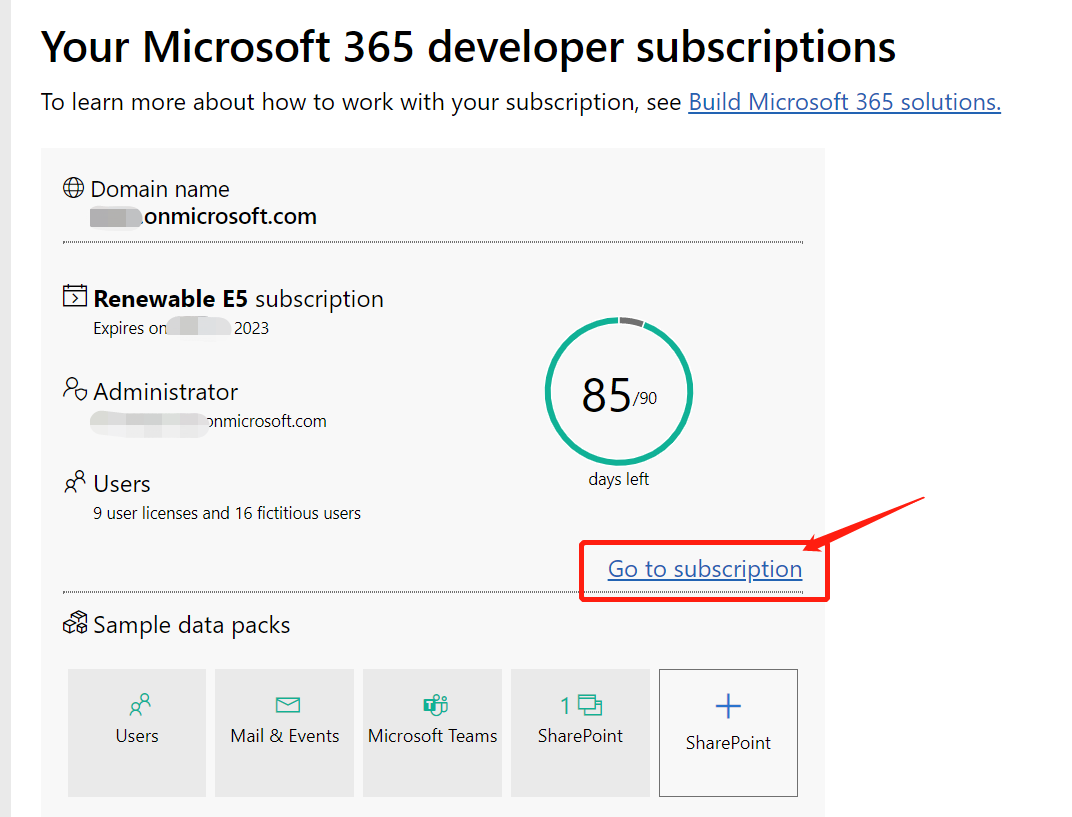The height and width of the screenshot is (817, 1072).
Task: Open the Go to subscription link
Action: pos(704,568)
